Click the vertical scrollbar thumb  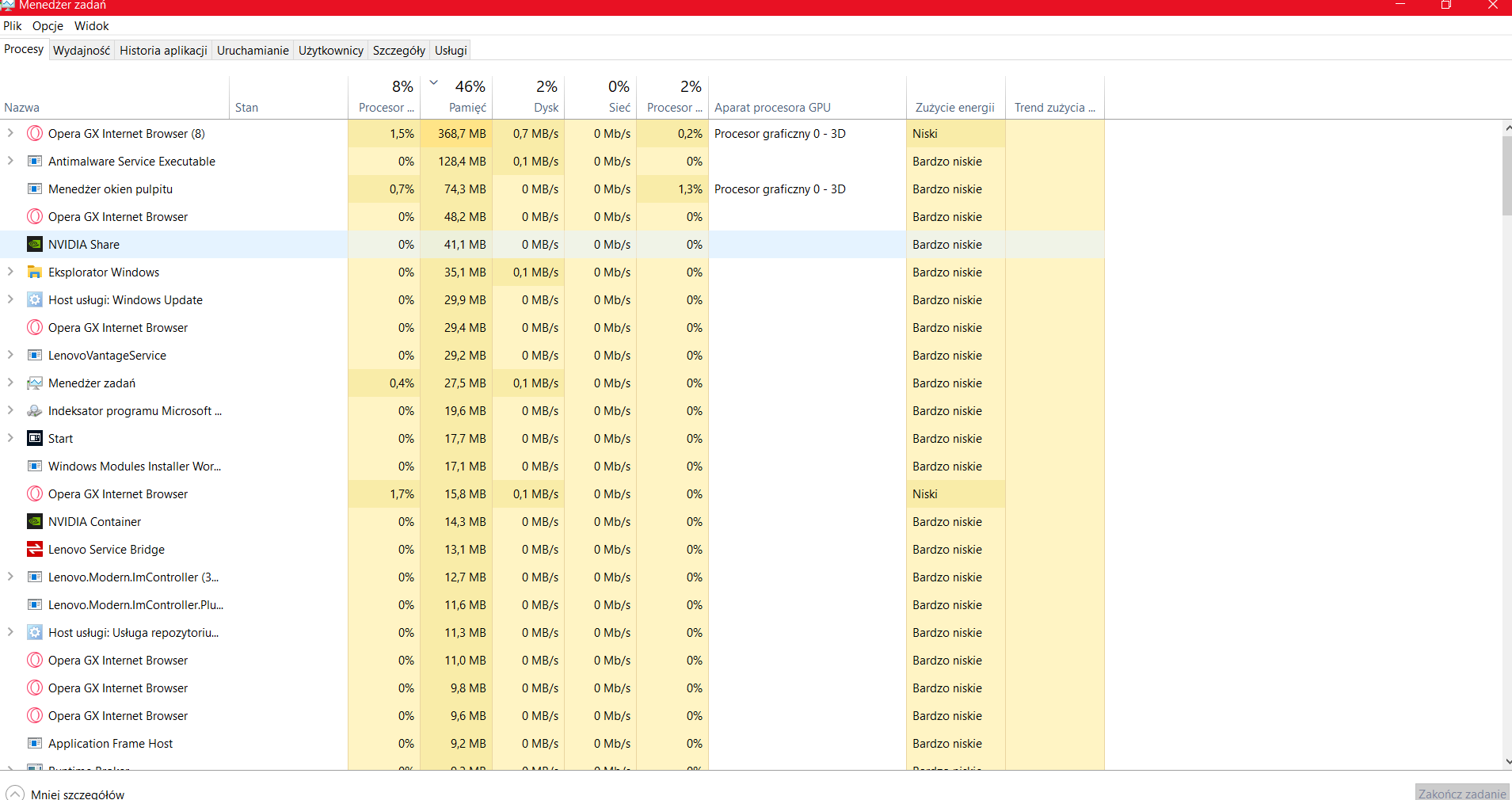coord(1506,176)
